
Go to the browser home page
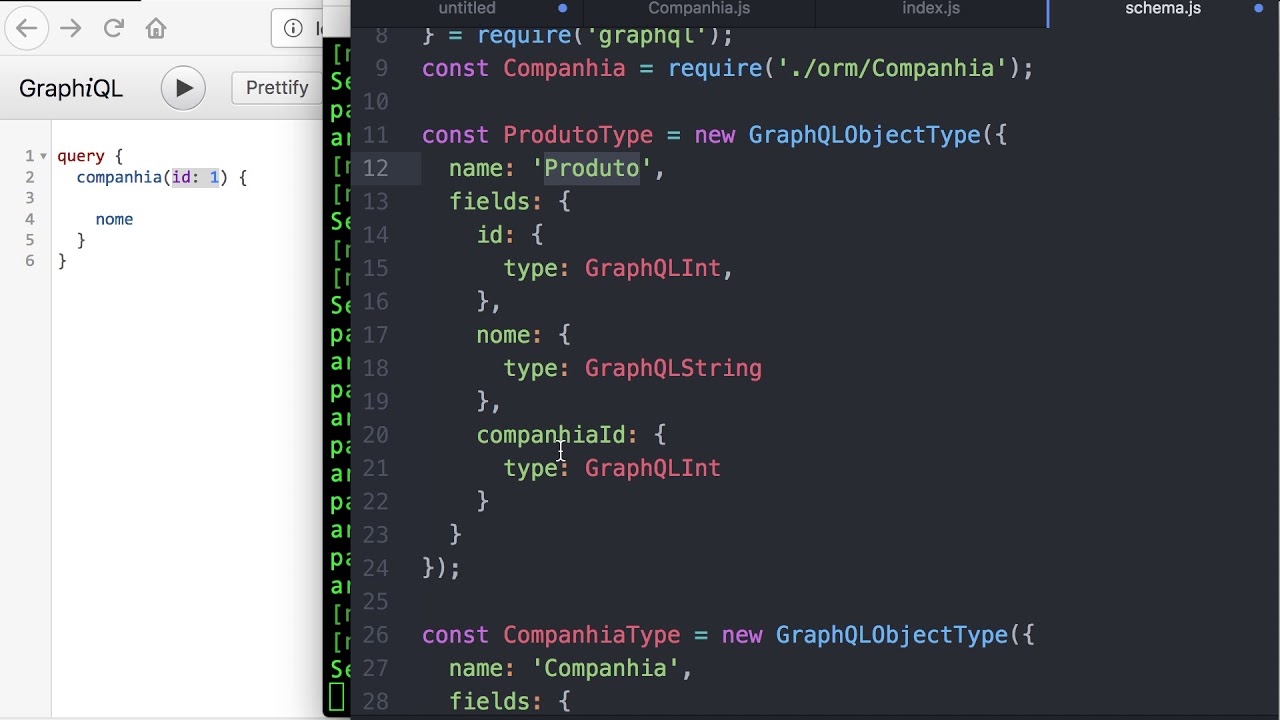[156, 29]
